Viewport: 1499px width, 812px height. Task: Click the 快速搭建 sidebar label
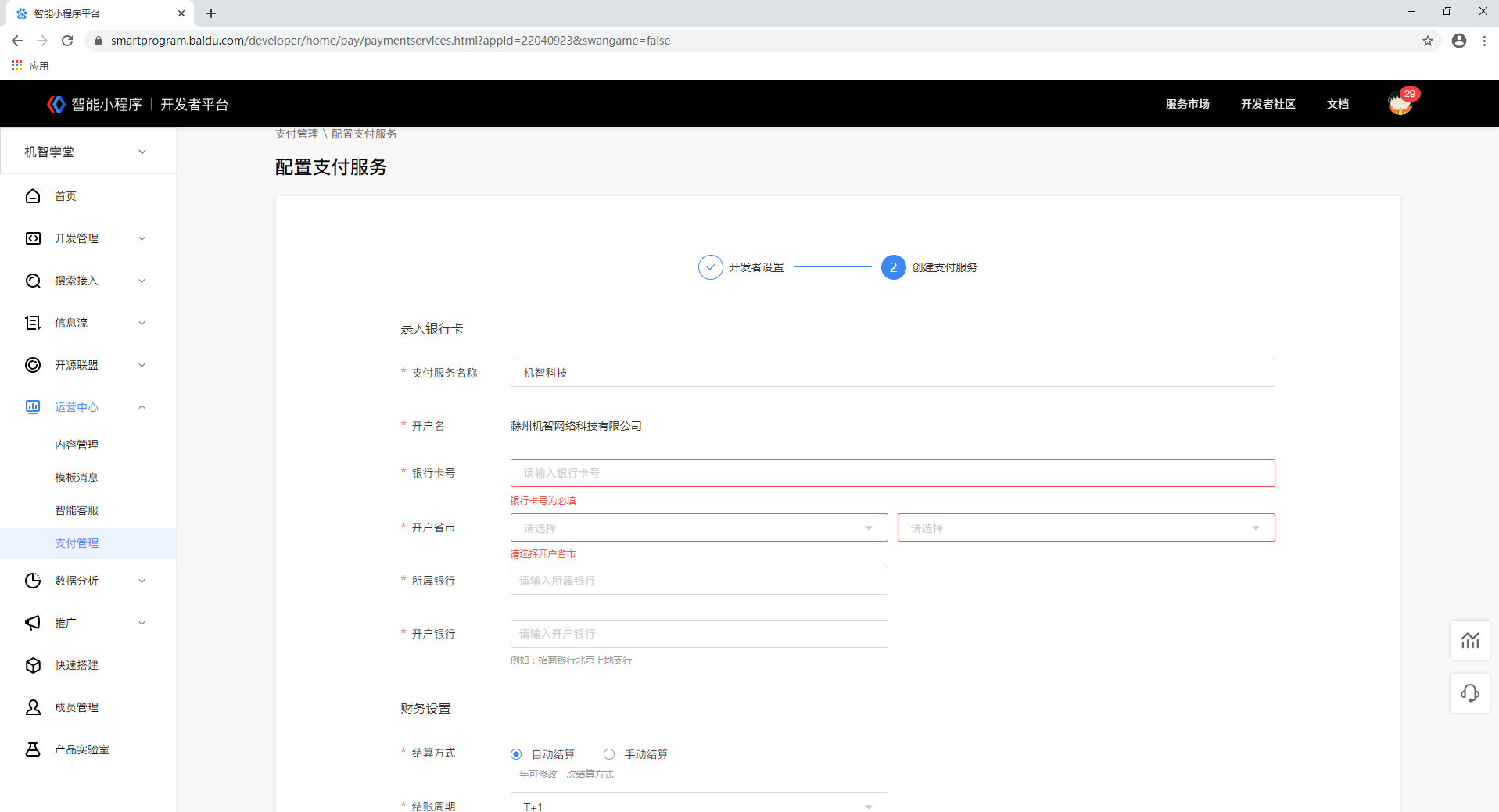[77, 665]
